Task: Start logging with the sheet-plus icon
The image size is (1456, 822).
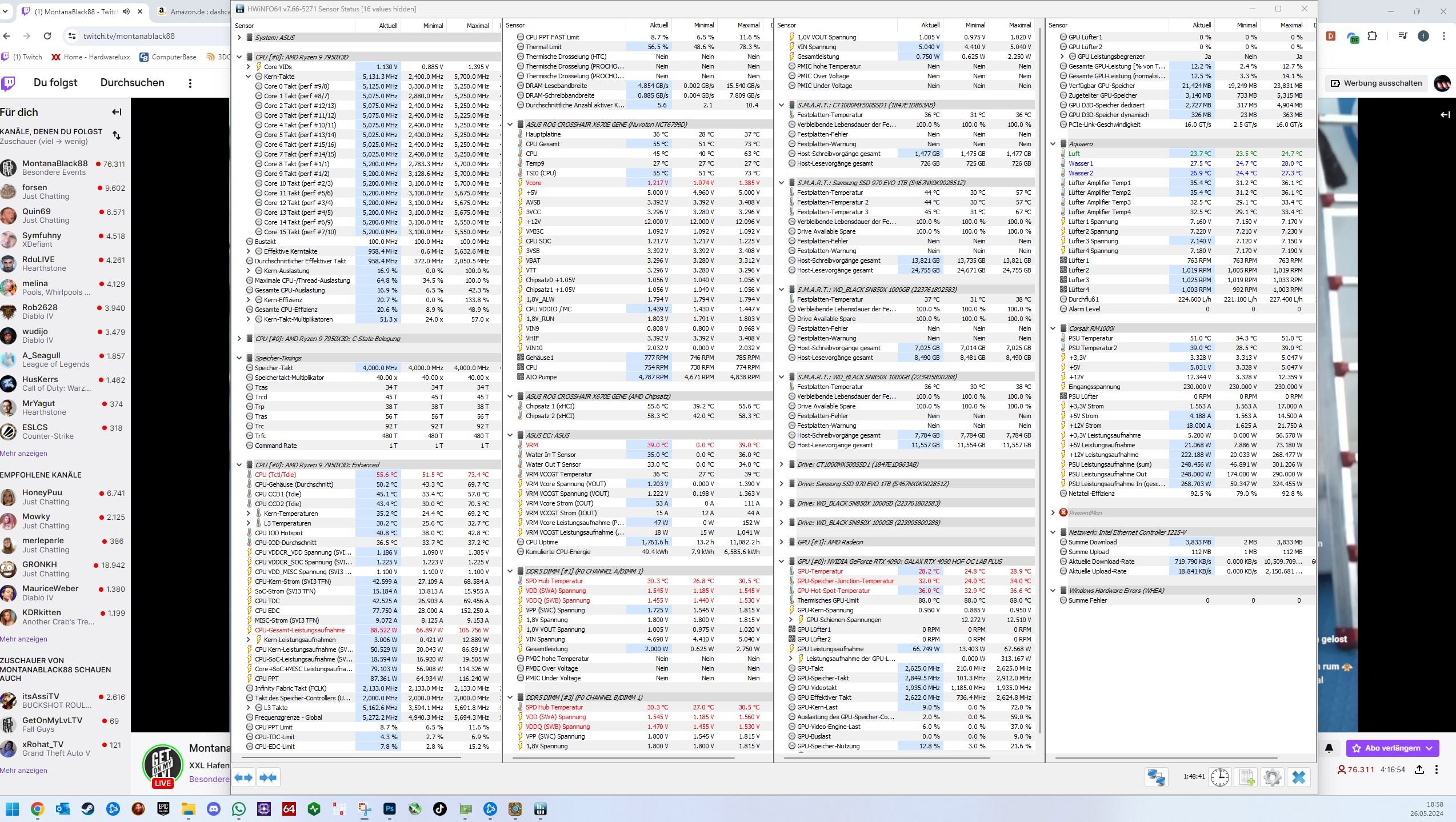Action: point(1246,777)
